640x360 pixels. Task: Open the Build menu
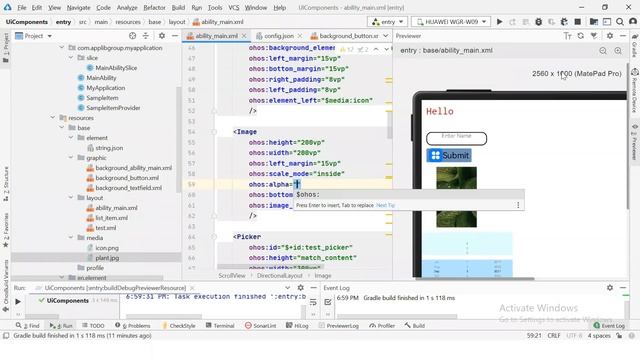click(178, 7)
